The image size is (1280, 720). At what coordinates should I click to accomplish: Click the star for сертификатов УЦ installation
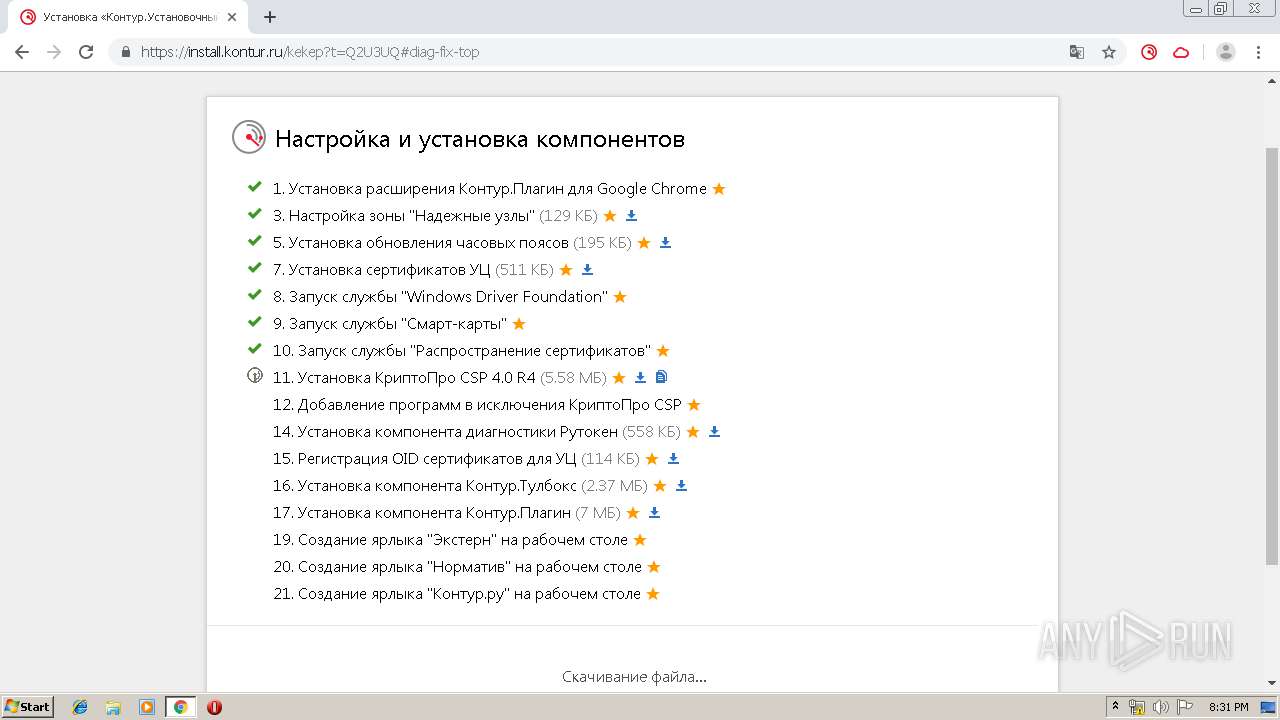click(x=566, y=270)
